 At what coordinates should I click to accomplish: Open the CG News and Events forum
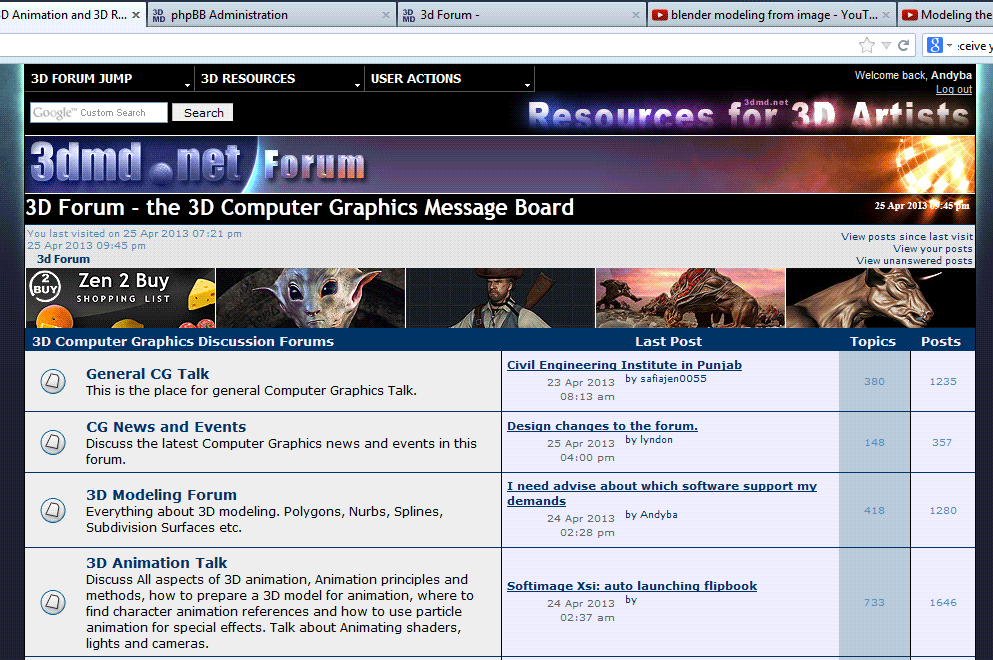coord(166,427)
